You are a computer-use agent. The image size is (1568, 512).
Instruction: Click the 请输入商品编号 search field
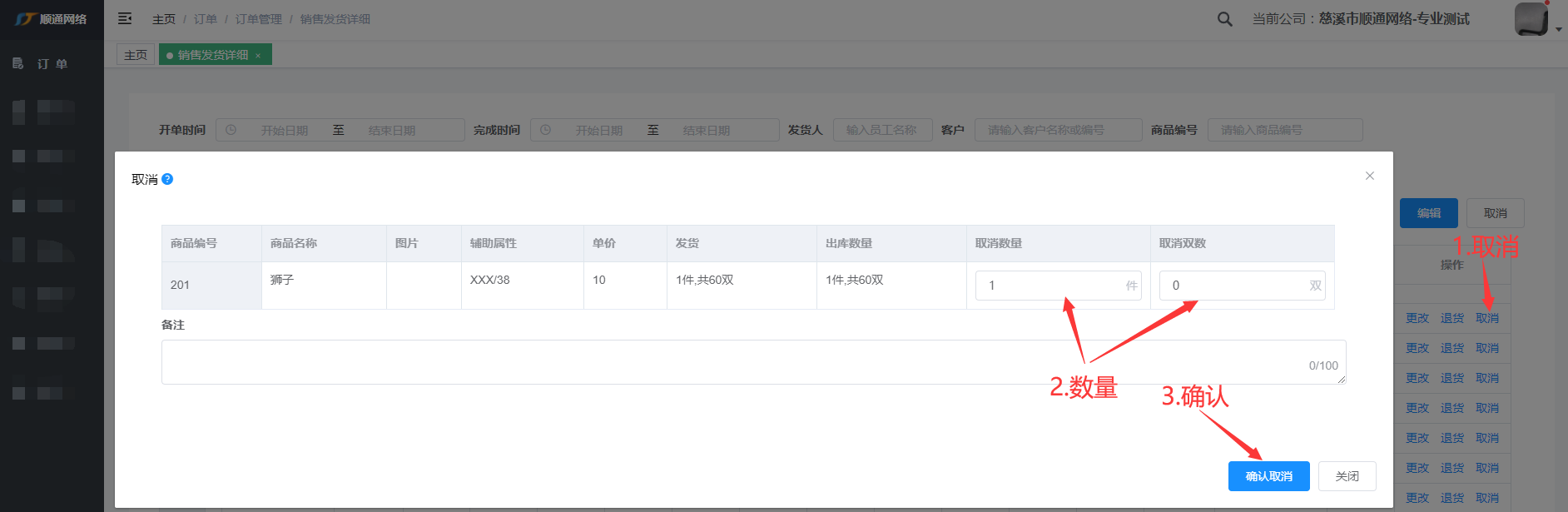[1284, 130]
